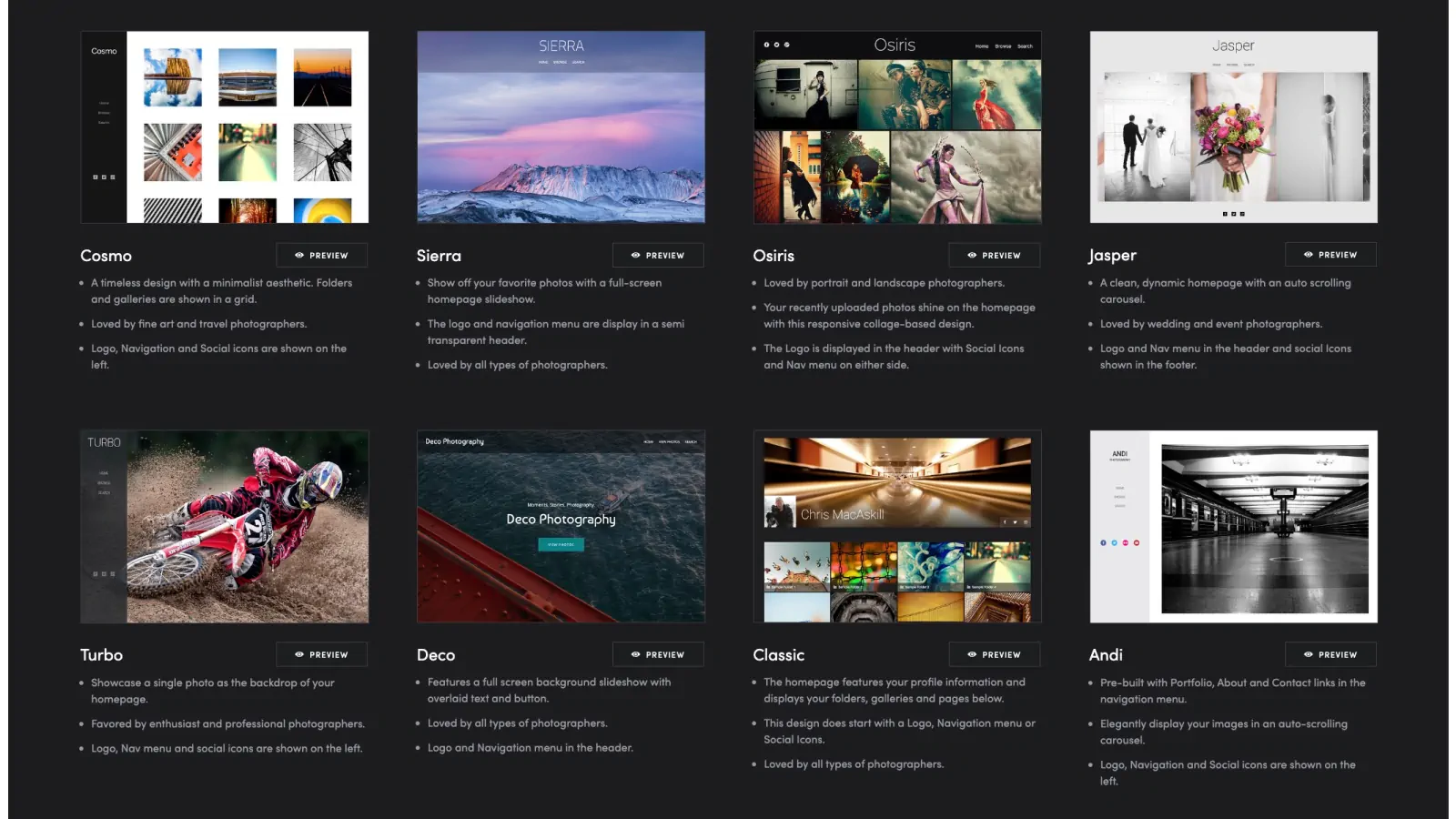Click "Show off your favorite photos" text

pos(544,291)
